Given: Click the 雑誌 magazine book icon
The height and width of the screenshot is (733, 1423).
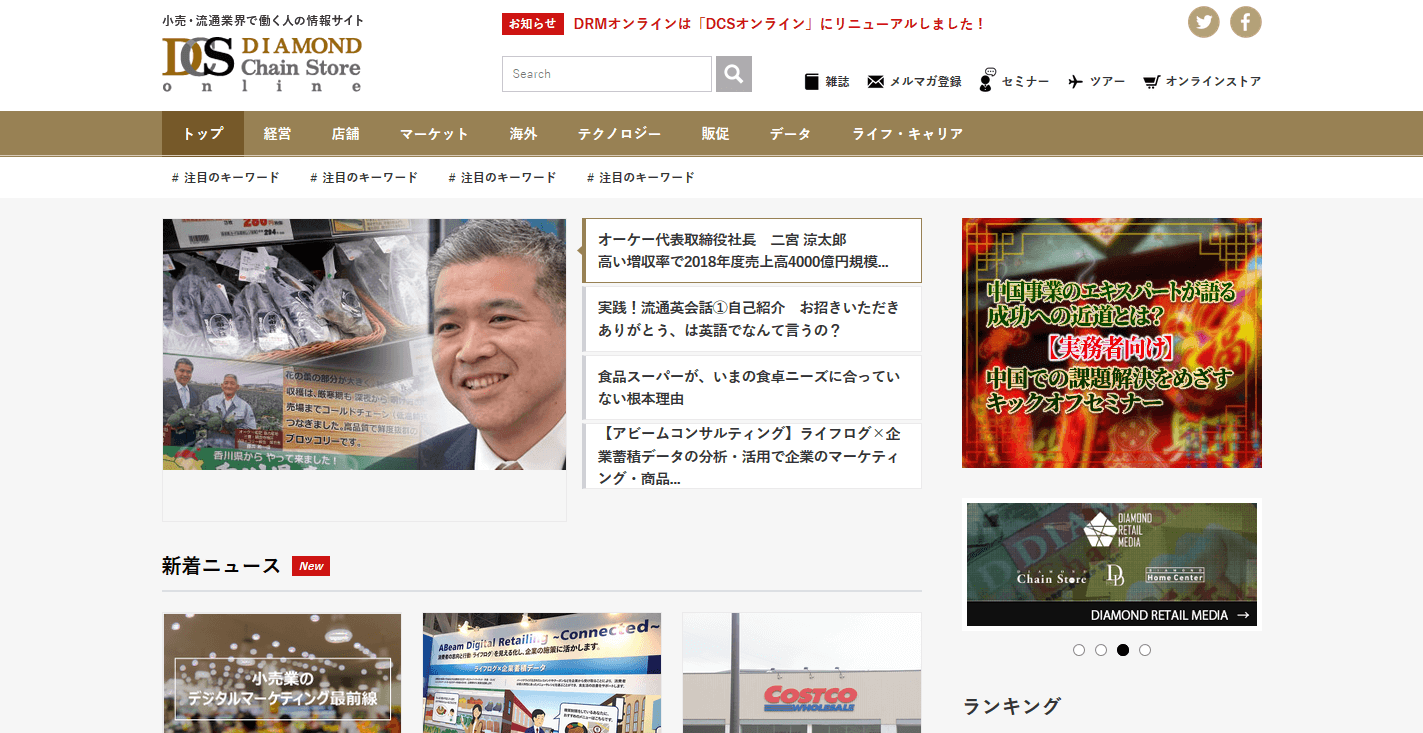Looking at the screenshot, I should point(812,82).
